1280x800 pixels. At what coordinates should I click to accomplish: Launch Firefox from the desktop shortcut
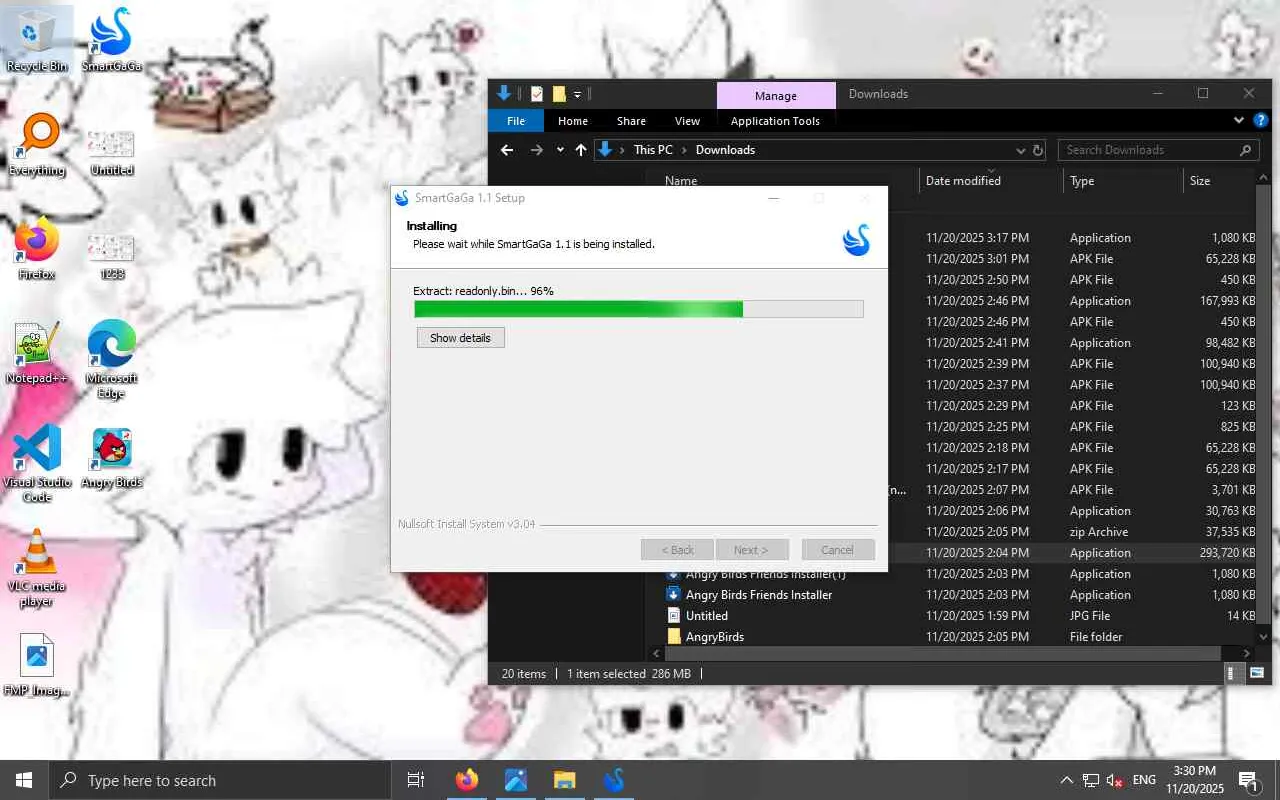[x=37, y=250]
